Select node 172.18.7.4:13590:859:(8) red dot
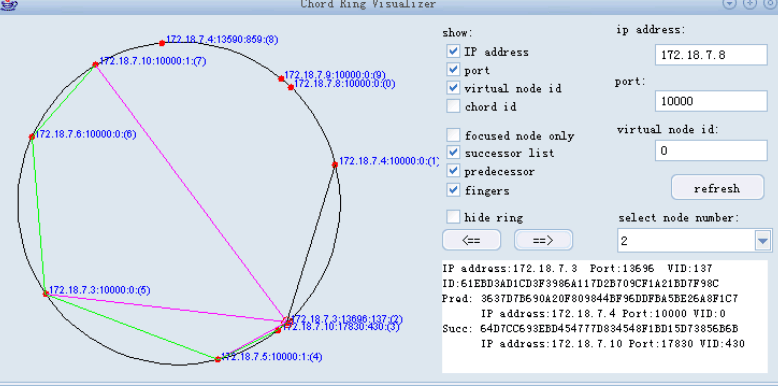Screen dimensions: 778x386 click(x=162, y=43)
